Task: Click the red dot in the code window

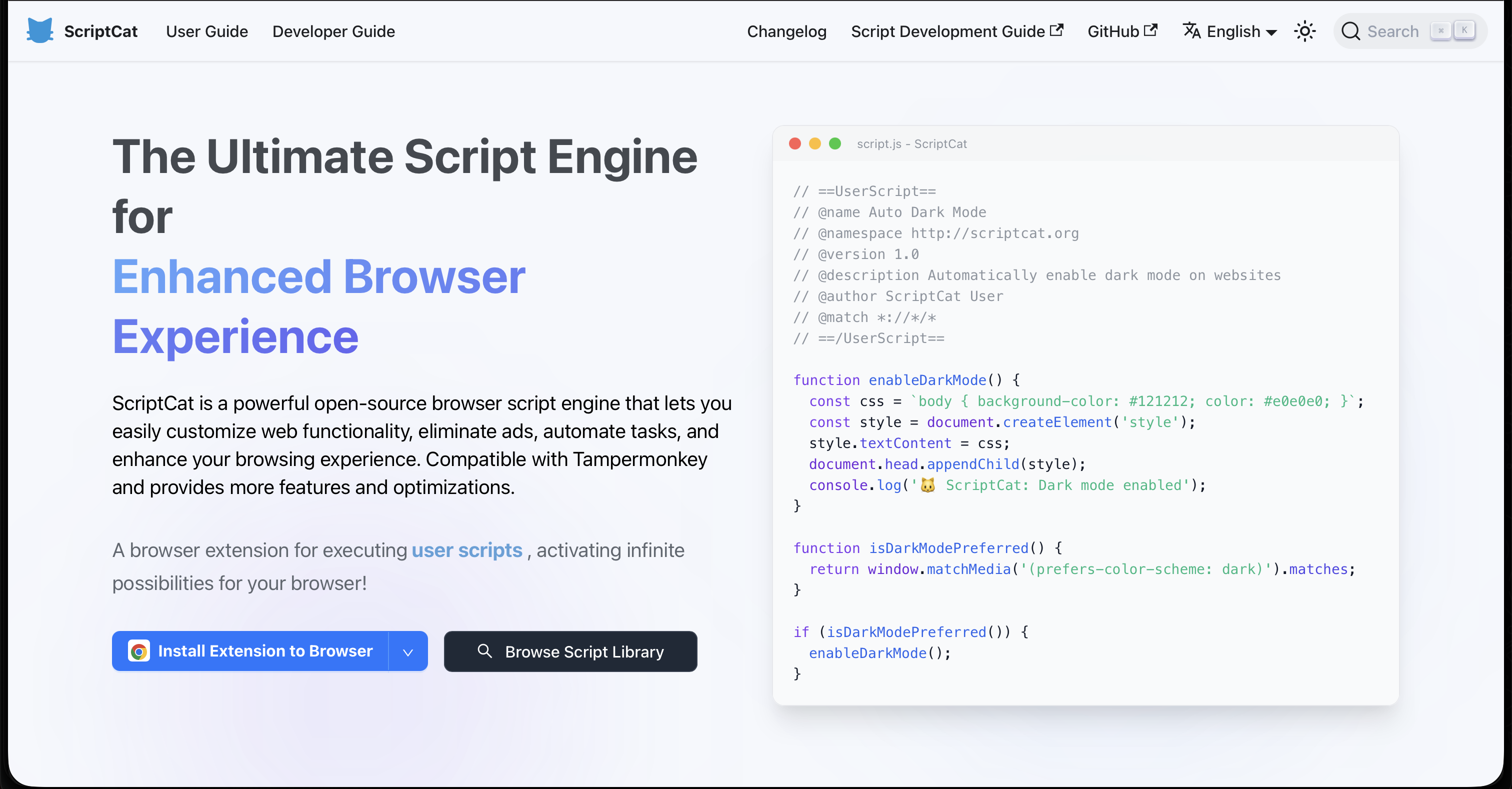Action: [x=794, y=144]
